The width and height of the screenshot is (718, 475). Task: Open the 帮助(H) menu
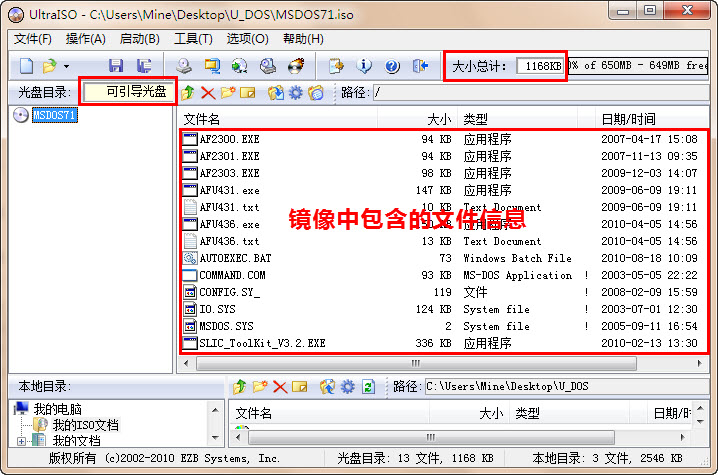(x=303, y=39)
